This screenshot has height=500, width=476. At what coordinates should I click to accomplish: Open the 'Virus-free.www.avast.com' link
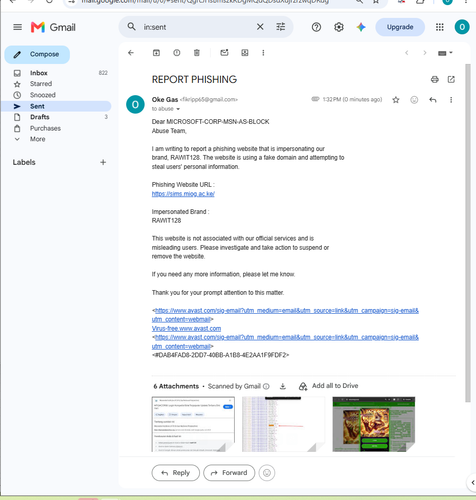pyautogui.click(x=186, y=328)
